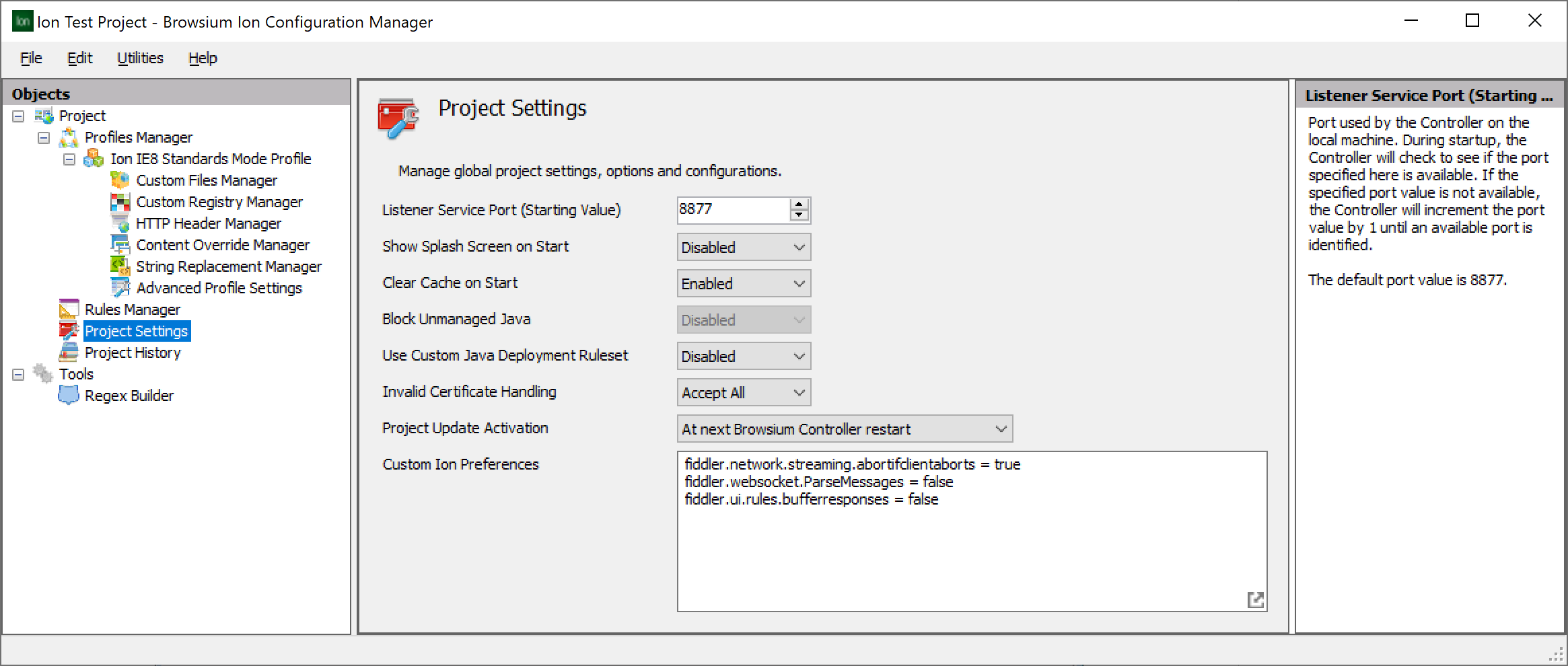Open the Regex Builder tool
This screenshot has height=666, width=1568.
pyautogui.click(x=129, y=395)
